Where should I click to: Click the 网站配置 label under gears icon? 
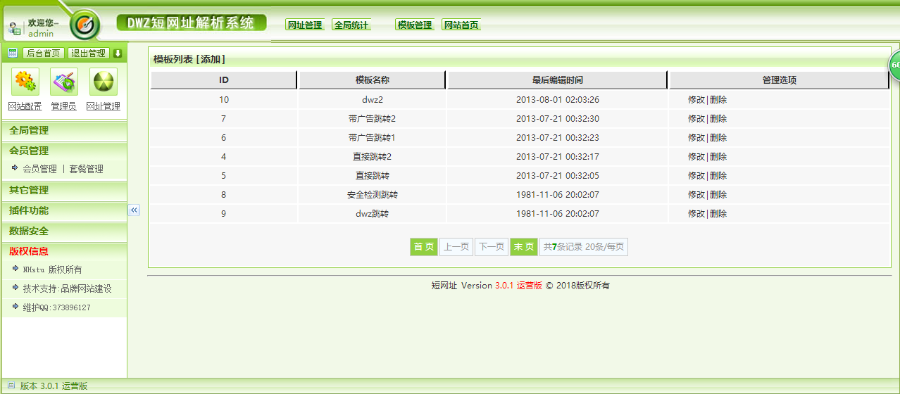click(x=25, y=106)
